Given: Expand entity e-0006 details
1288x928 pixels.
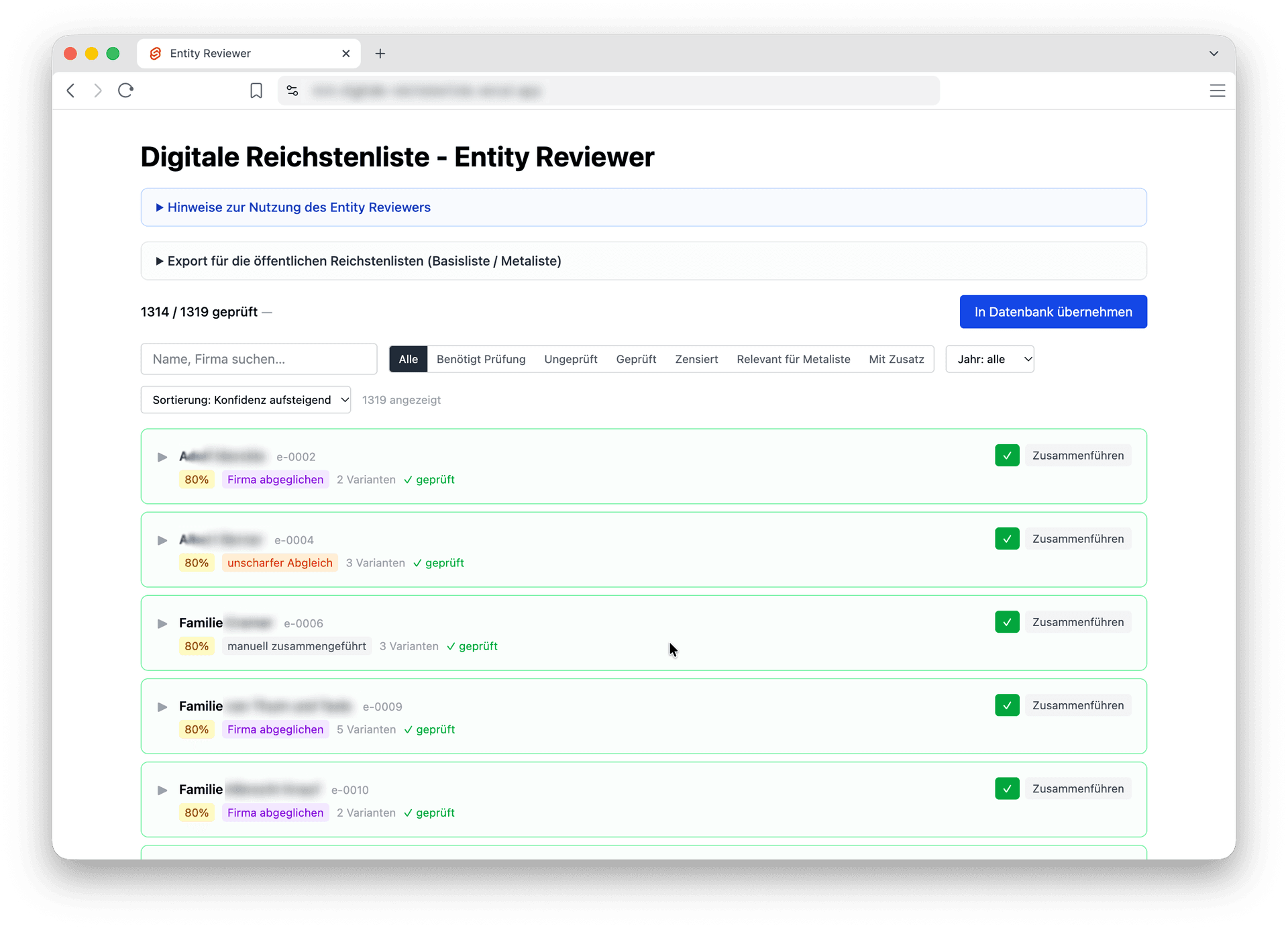Looking at the screenshot, I should 162,623.
